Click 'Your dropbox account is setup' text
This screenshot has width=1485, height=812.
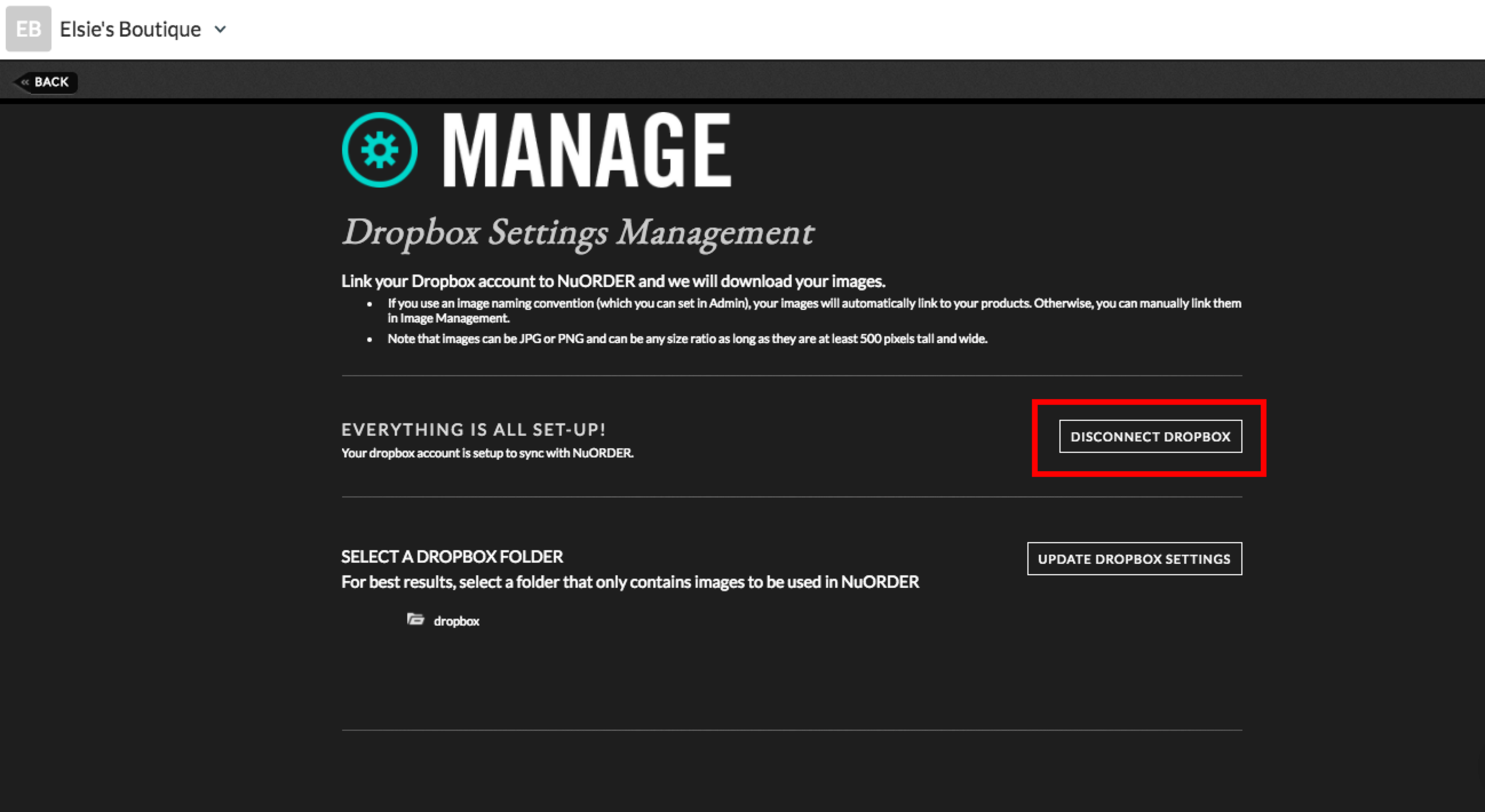487,453
